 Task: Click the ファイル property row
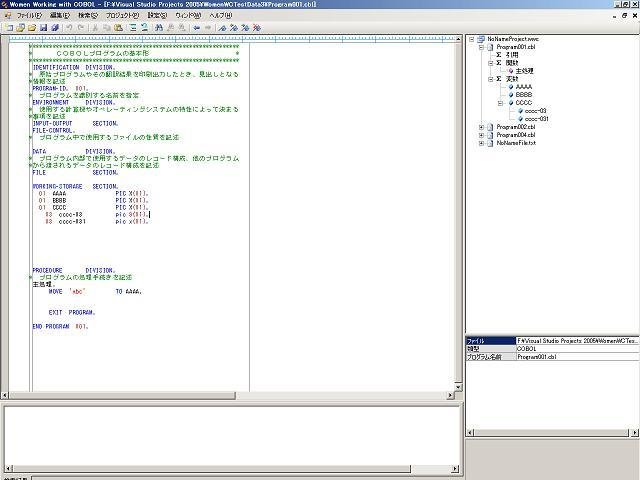pyautogui.click(x=552, y=341)
